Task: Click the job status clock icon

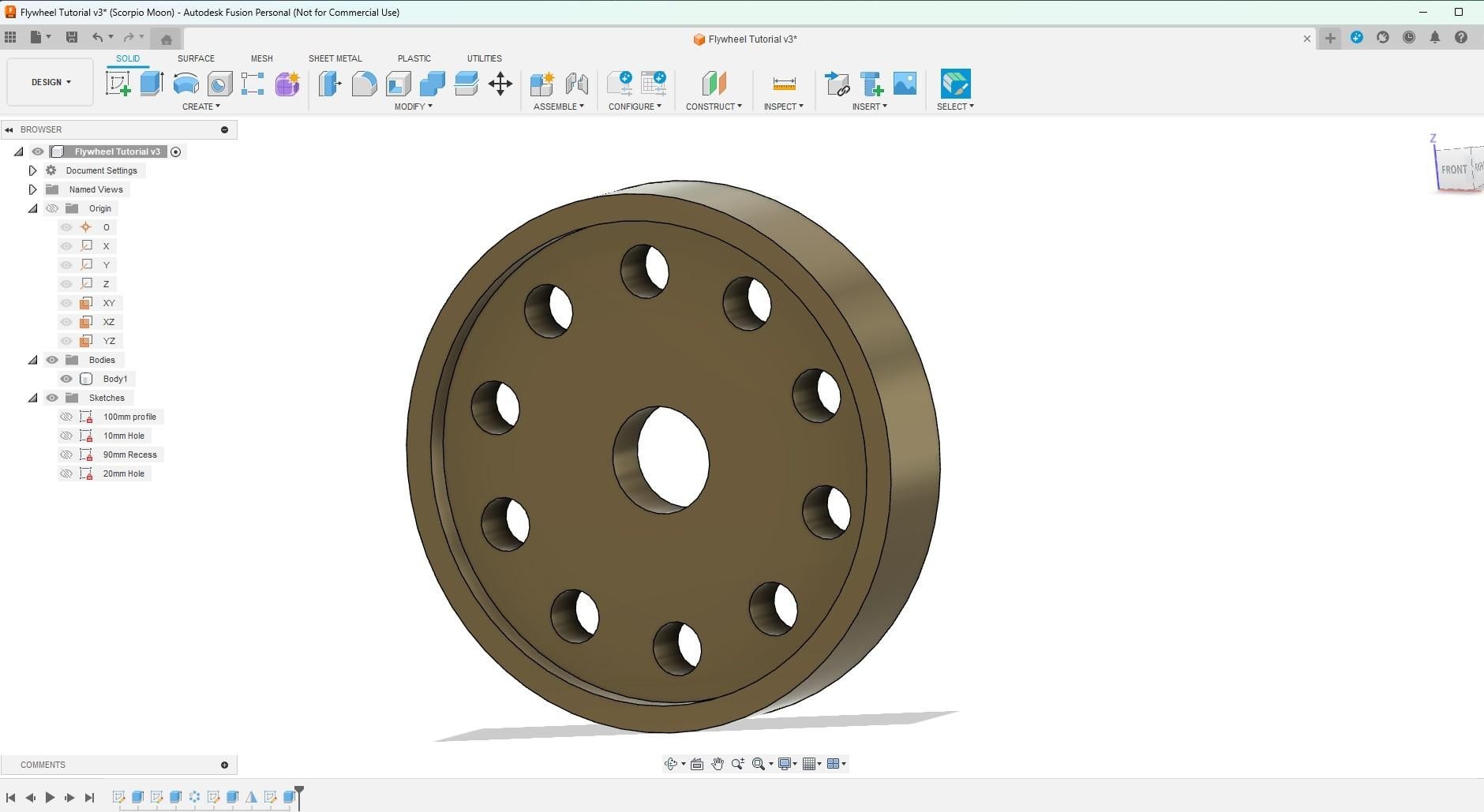Action: point(1409,37)
